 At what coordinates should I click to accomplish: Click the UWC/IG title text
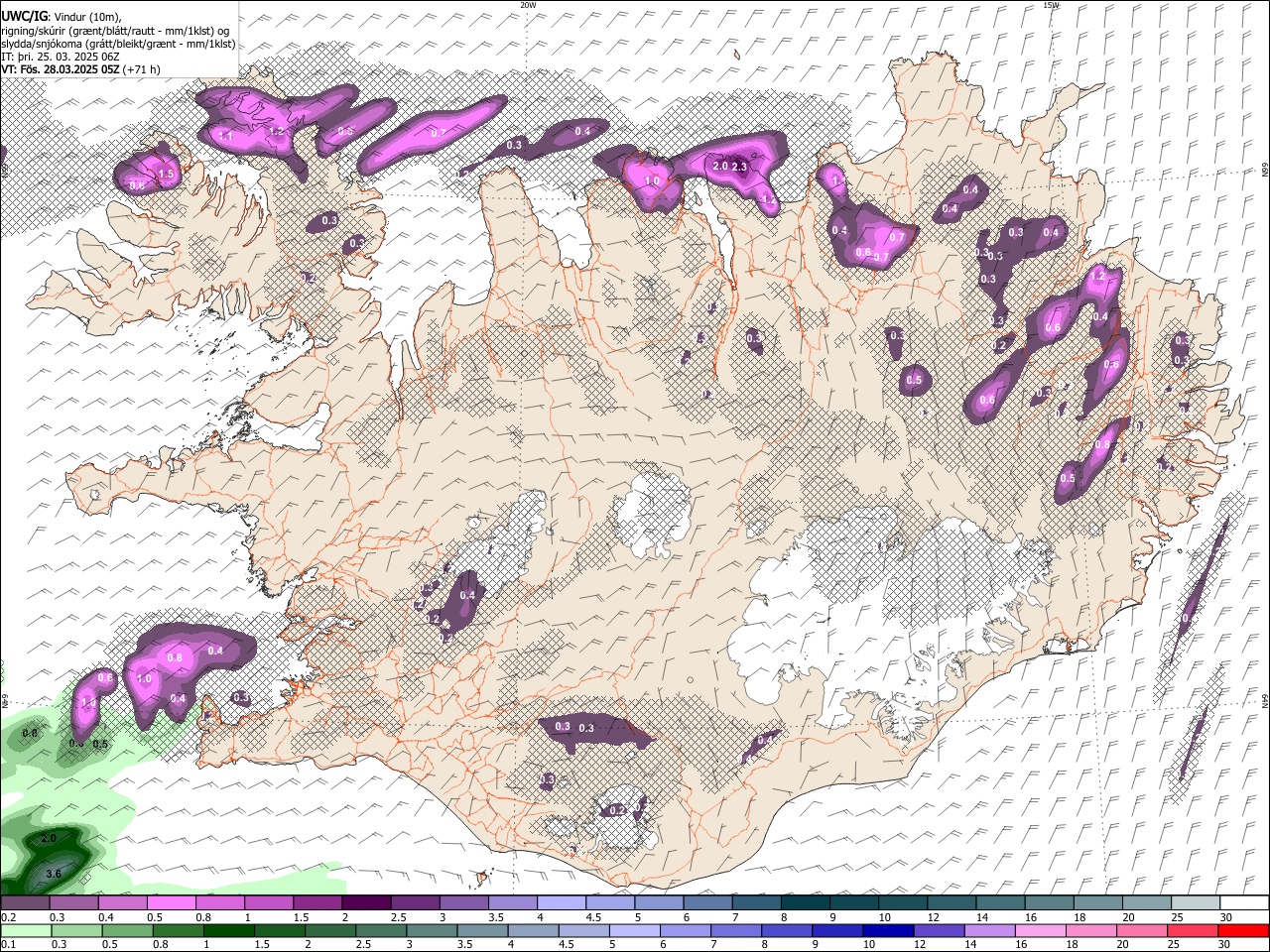(23, 16)
